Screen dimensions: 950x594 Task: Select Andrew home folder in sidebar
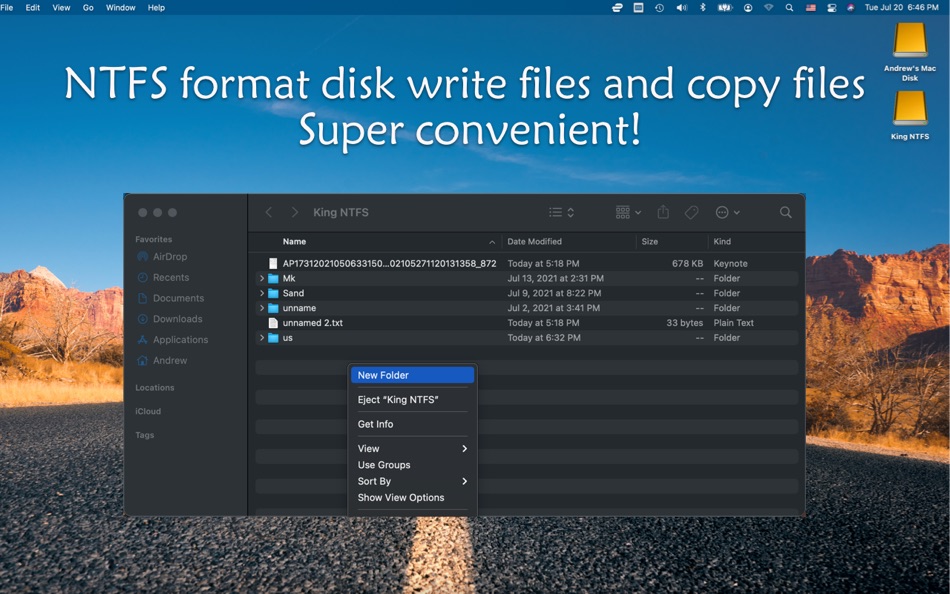point(162,360)
